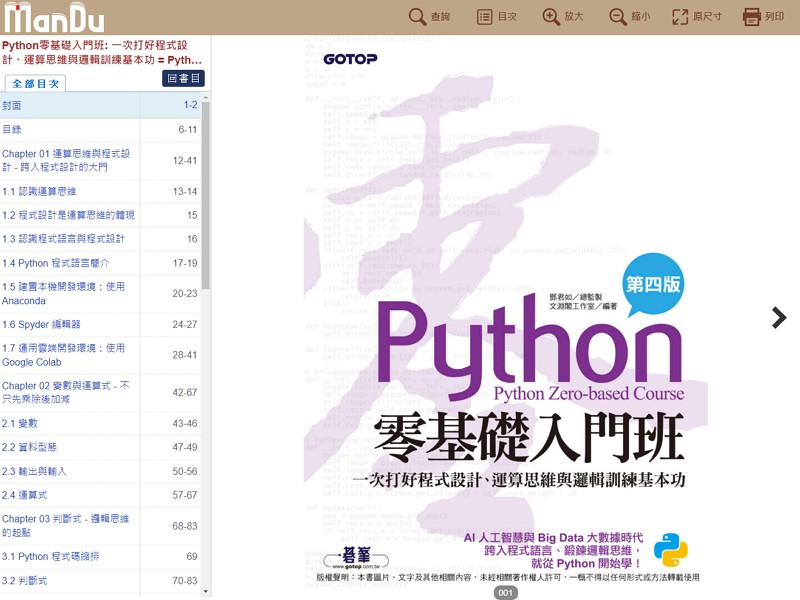Image resolution: width=800 pixels, height=600 pixels.
Task: Click the 001 page number indicator
Action: (x=506, y=593)
